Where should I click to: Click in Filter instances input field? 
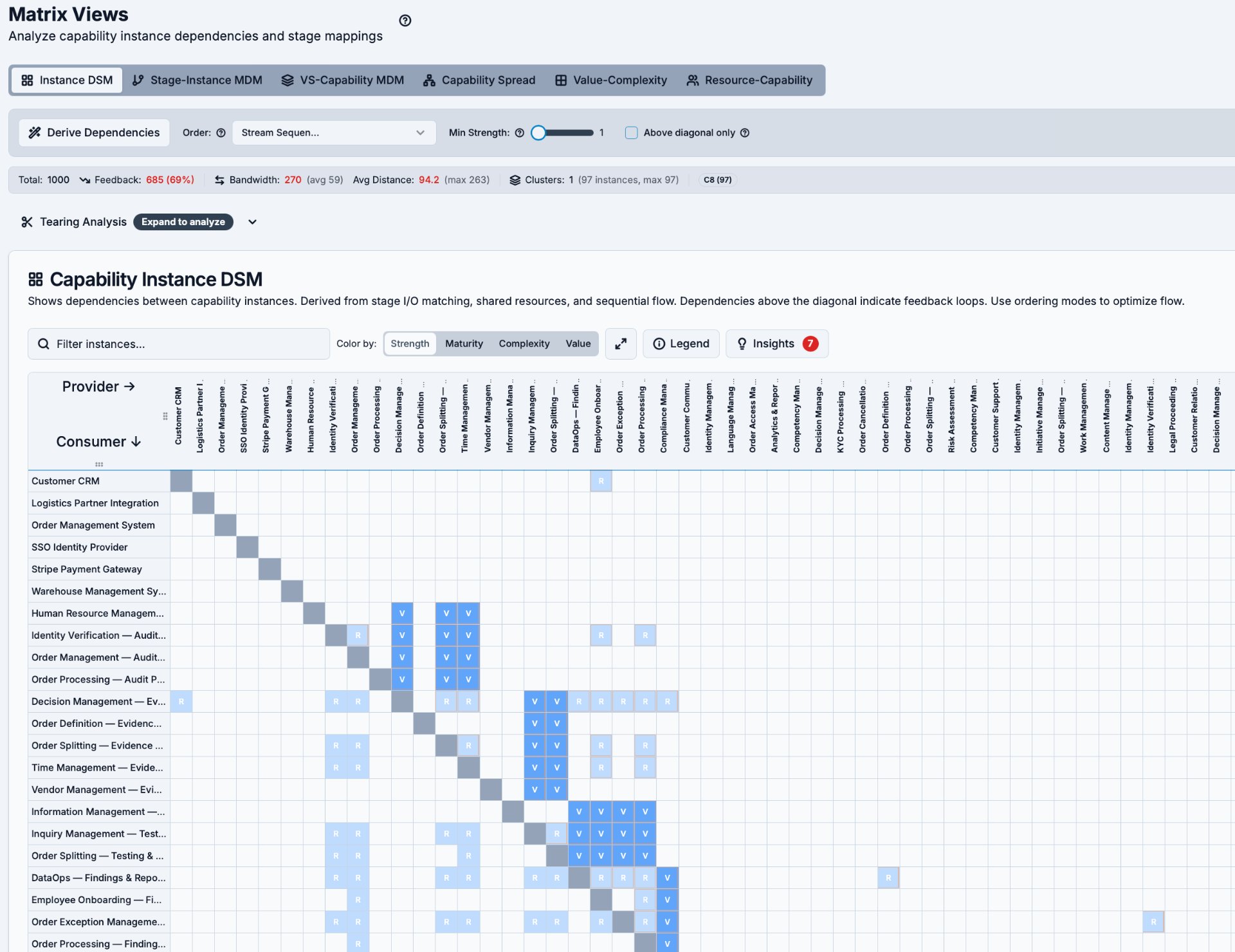pos(179,344)
